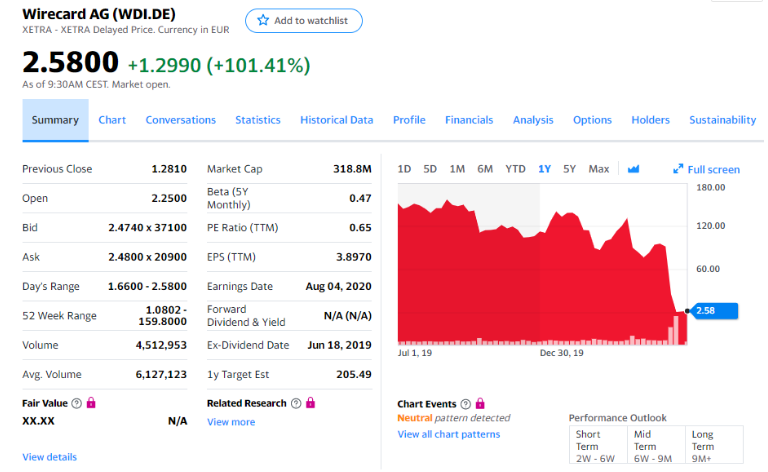The image size is (768, 472).
Task: Select the 1D chart time range
Action: coord(404,169)
